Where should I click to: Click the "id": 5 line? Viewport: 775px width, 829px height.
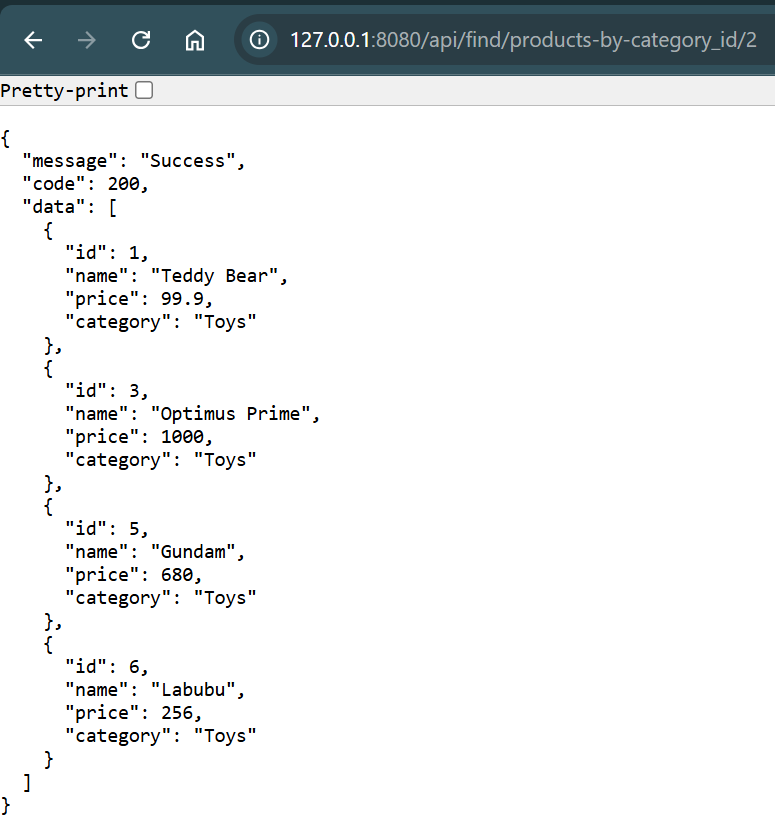click(107, 529)
